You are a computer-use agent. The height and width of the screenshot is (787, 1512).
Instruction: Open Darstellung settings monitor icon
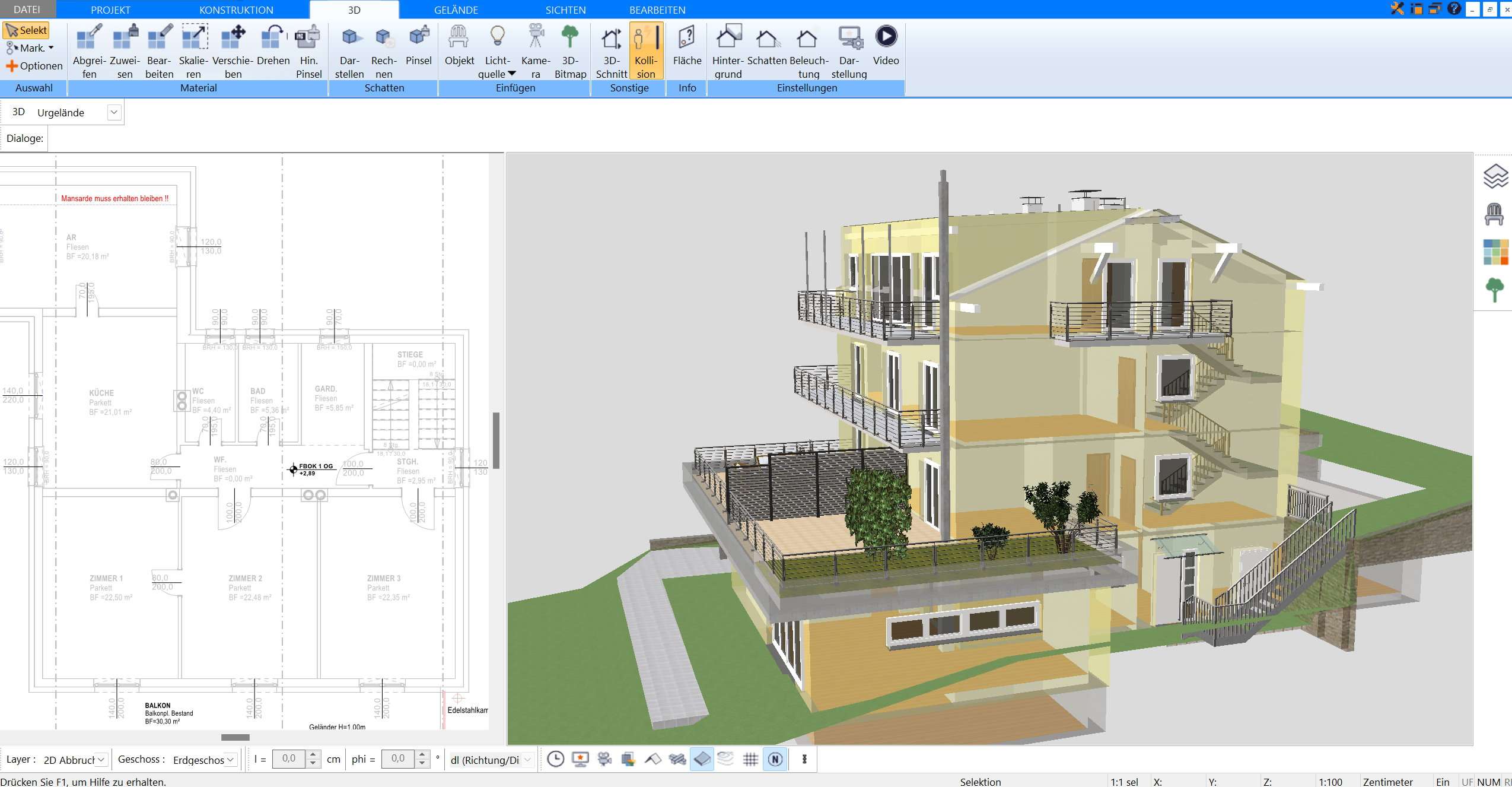[x=849, y=51]
